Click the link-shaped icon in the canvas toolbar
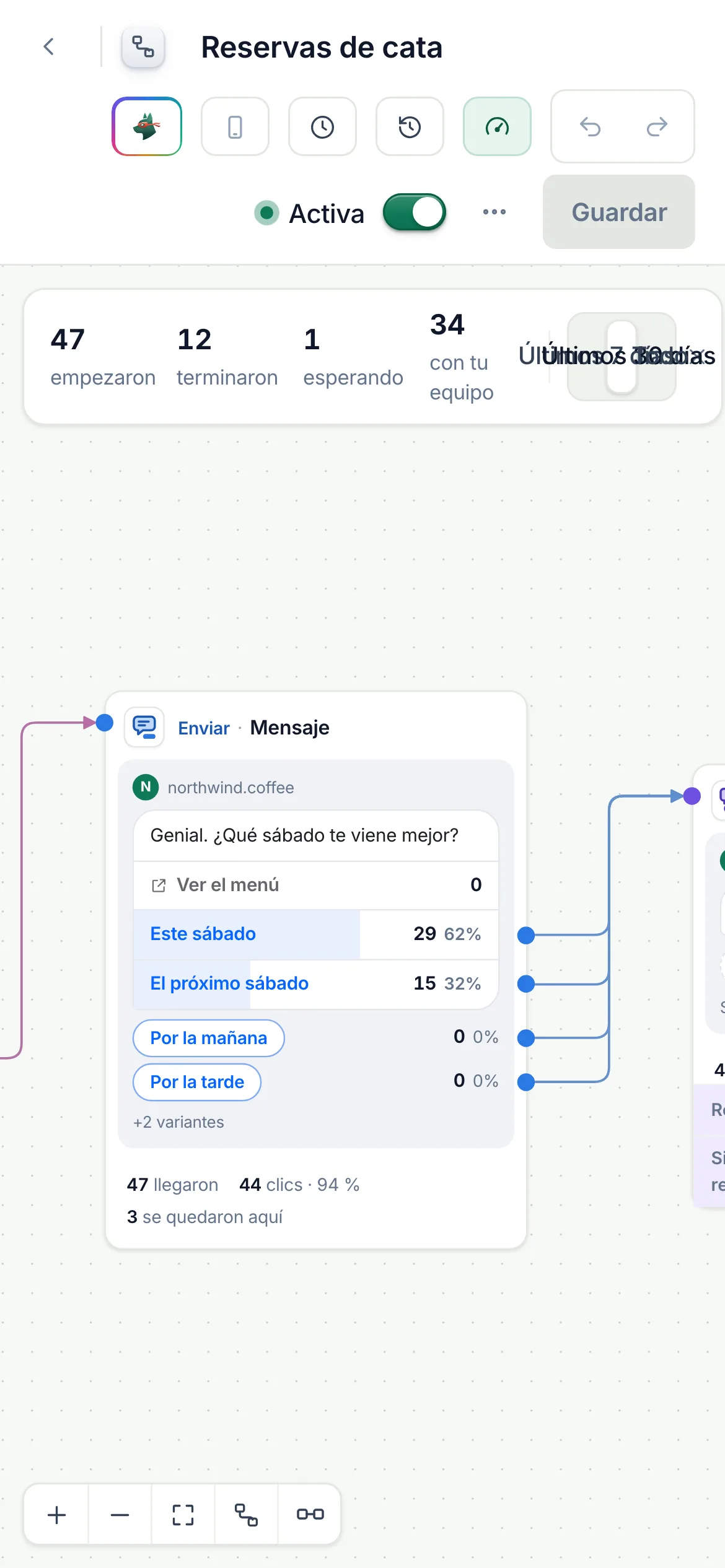This screenshot has width=725, height=1568. tap(310, 1515)
